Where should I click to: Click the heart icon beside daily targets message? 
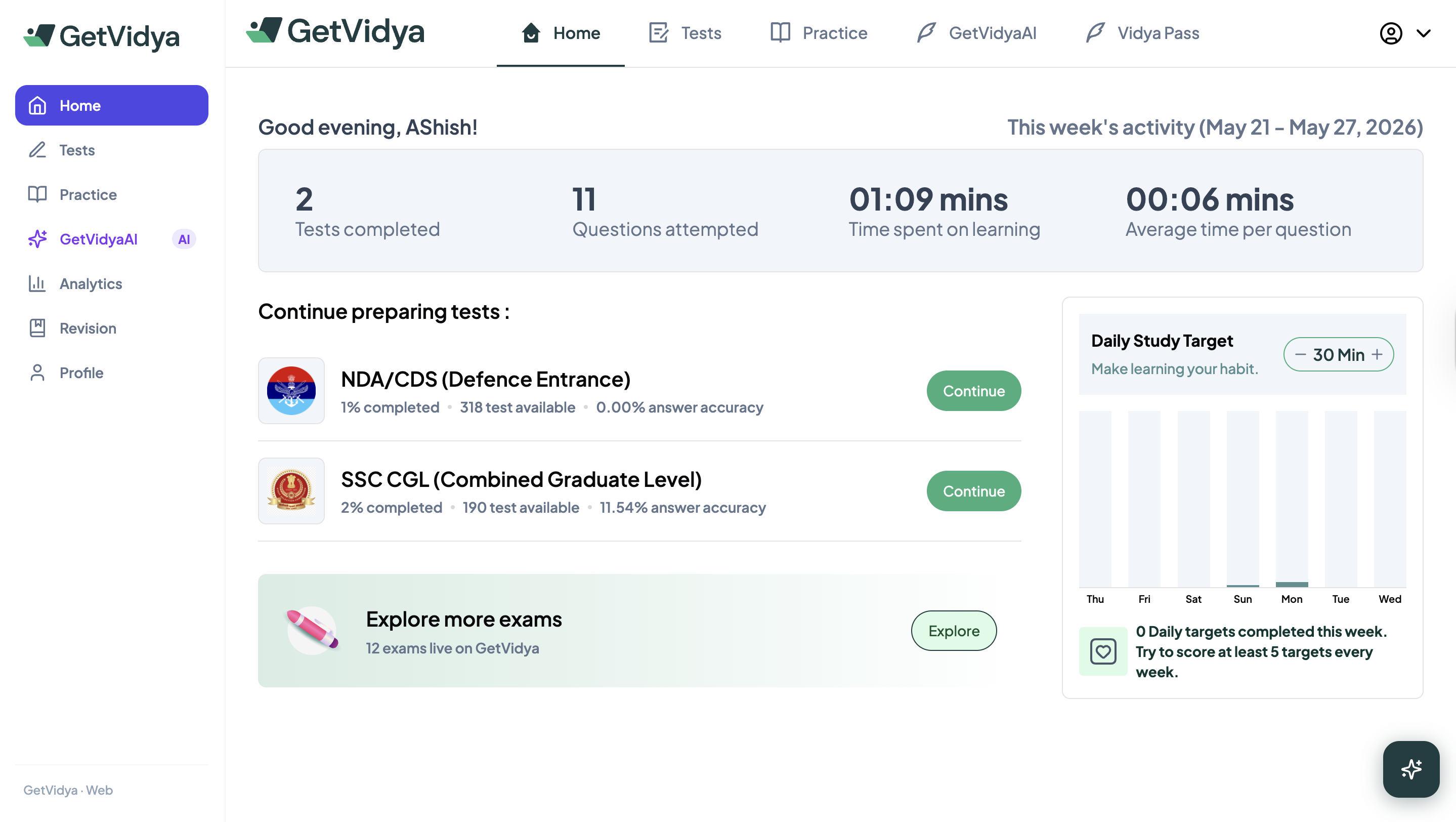tap(1103, 651)
